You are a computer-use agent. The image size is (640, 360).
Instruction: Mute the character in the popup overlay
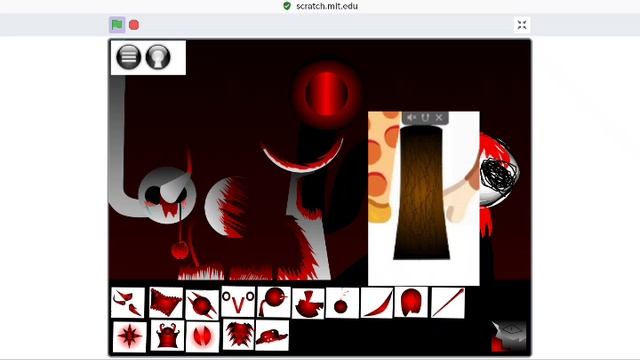411,118
